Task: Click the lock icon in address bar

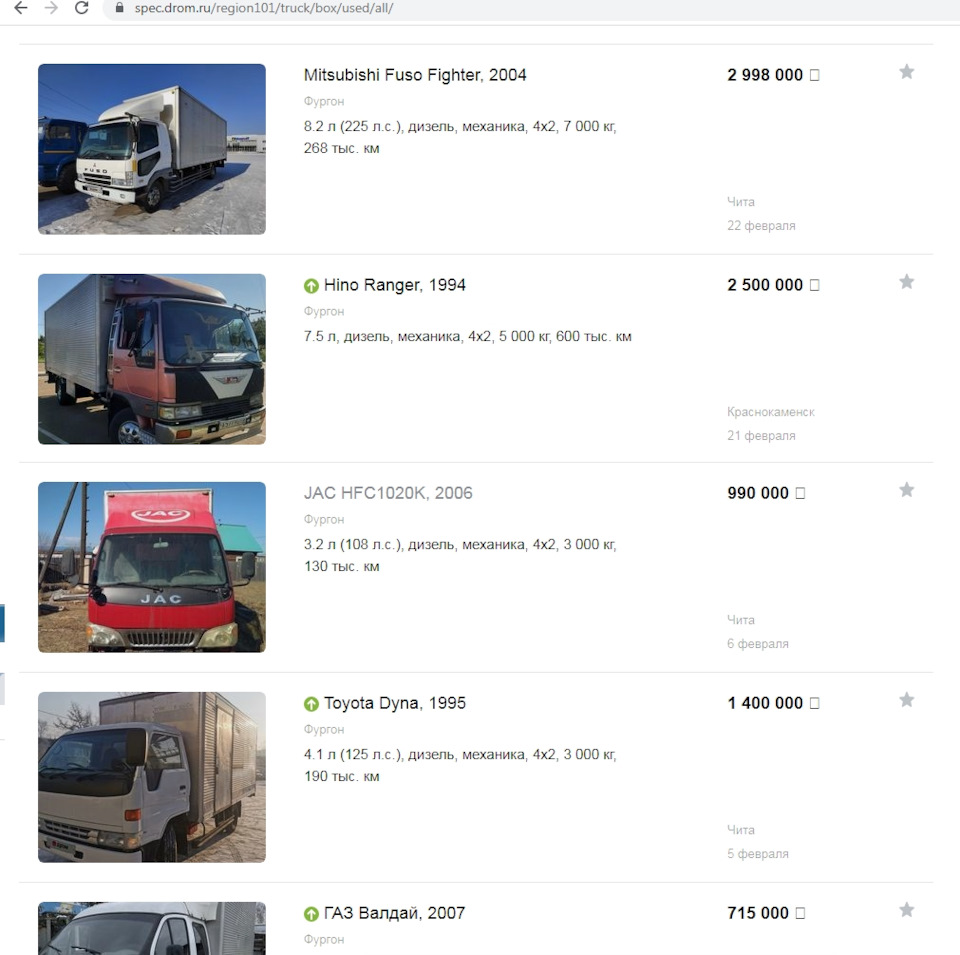Action: (120, 8)
